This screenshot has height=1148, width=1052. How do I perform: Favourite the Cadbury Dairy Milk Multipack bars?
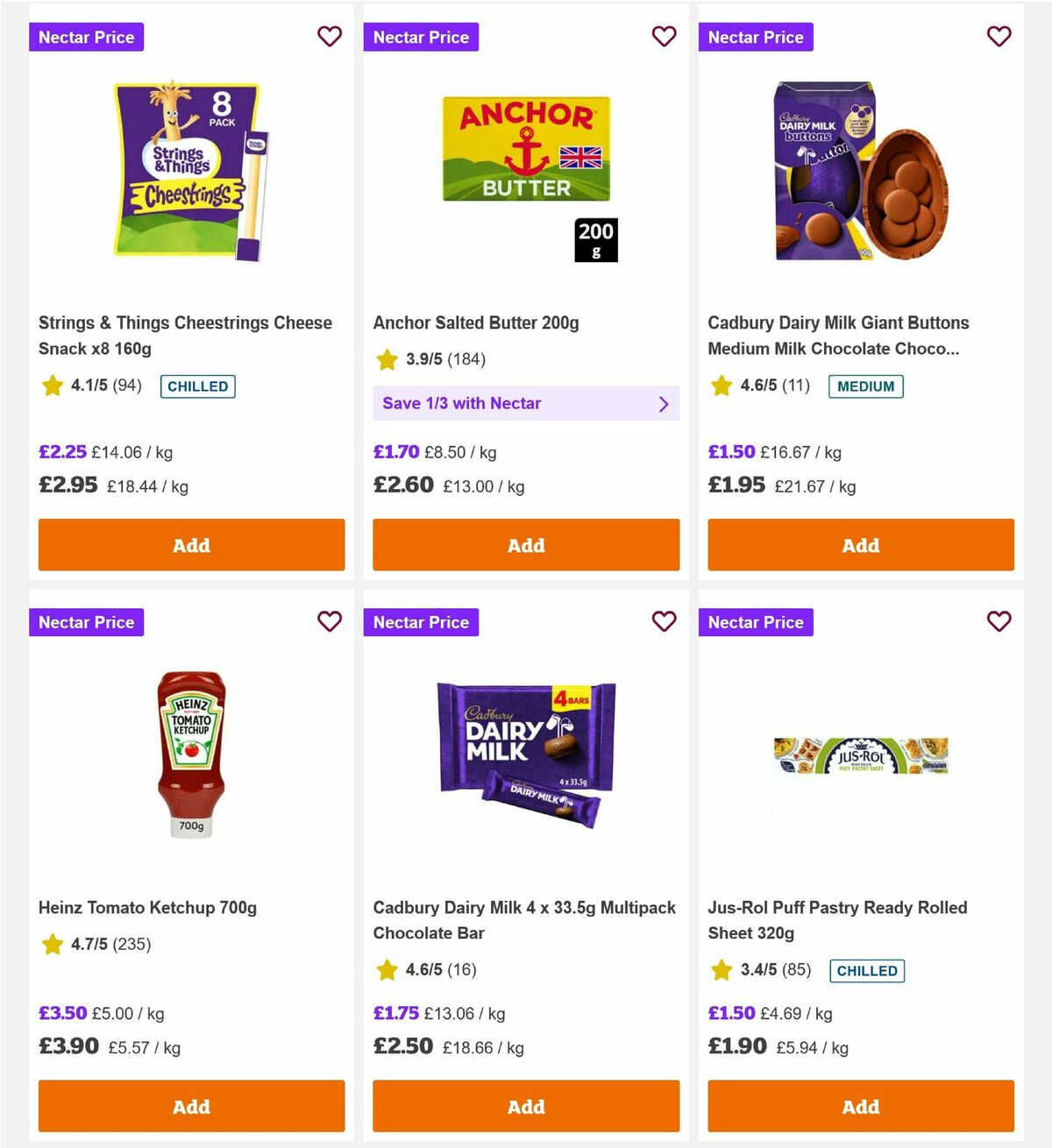point(665,622)
